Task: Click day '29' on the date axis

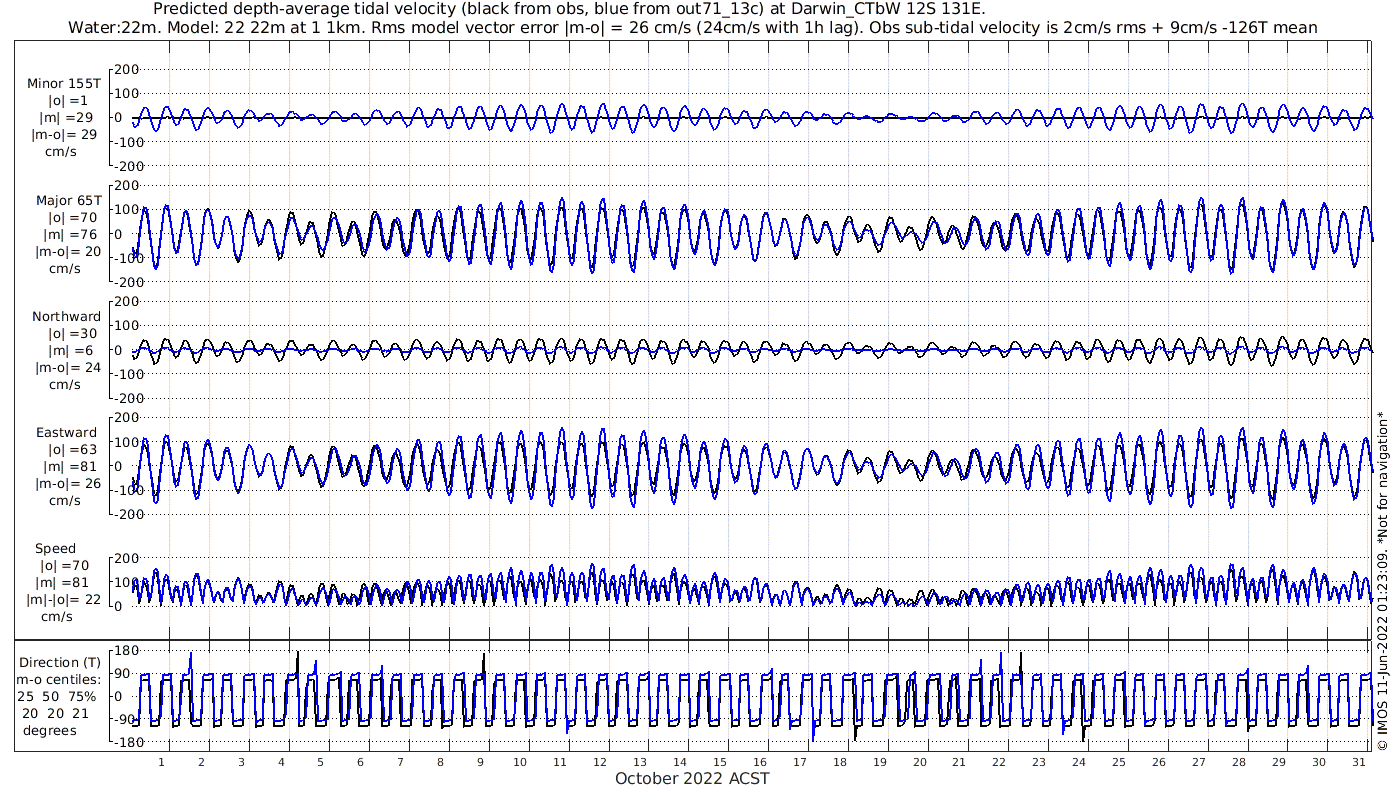Action: pyautogui.click(x=1277, y=762)
